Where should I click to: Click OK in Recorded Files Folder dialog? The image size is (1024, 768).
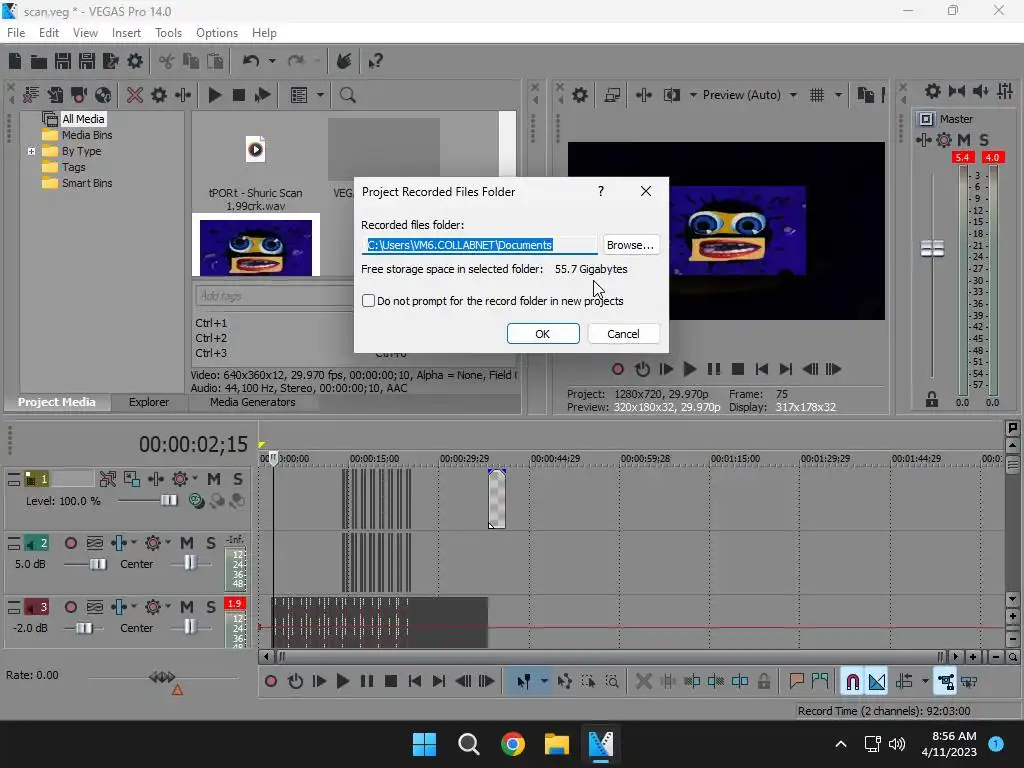point(543,334)
